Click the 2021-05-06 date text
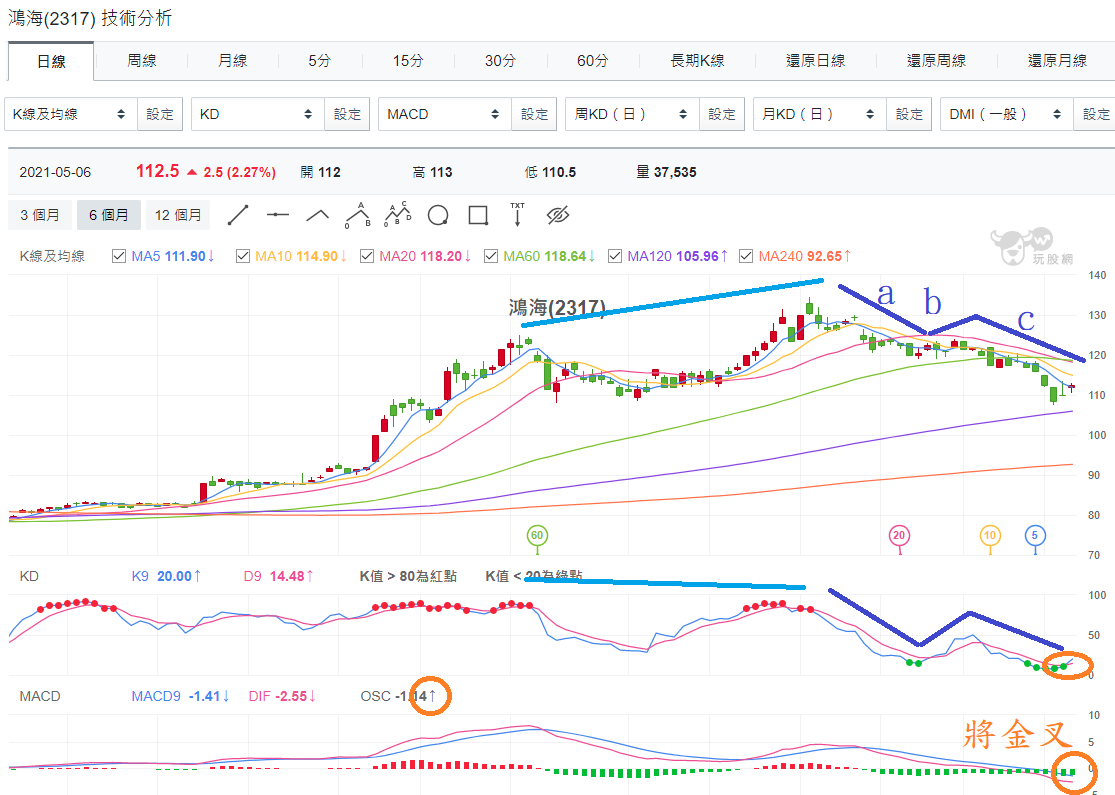 coord(55,172)
